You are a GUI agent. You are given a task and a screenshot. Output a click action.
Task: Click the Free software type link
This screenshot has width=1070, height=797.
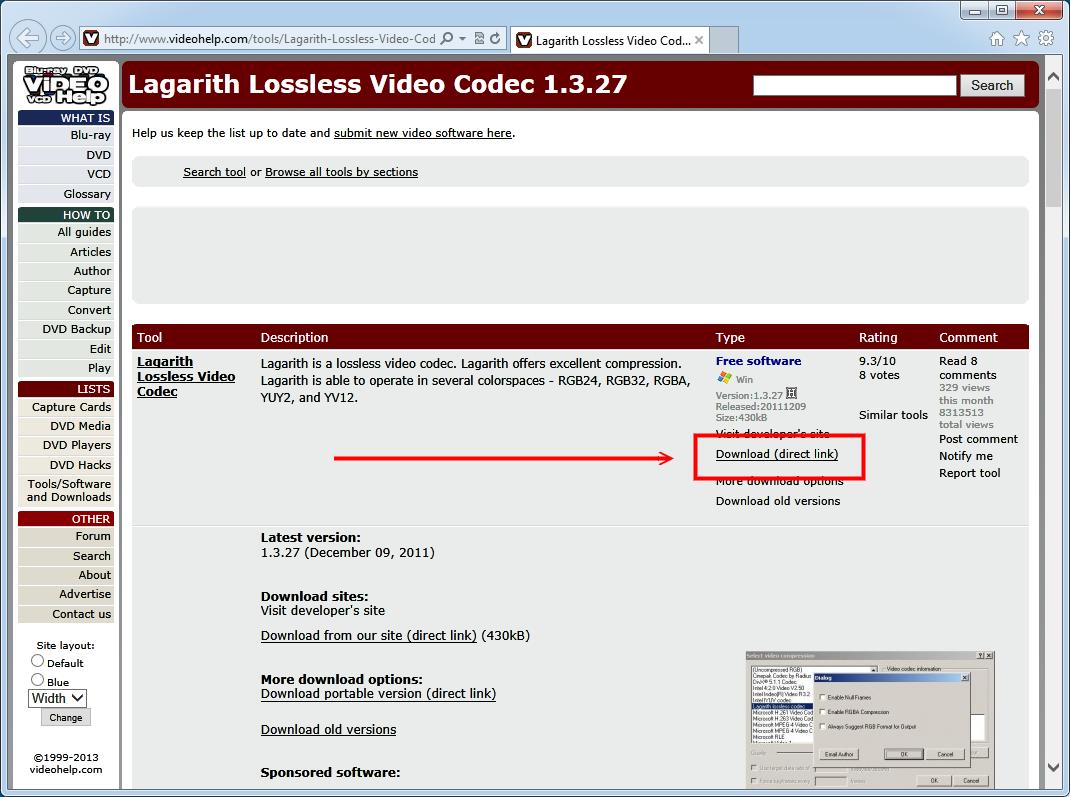[x=758, y=361]
